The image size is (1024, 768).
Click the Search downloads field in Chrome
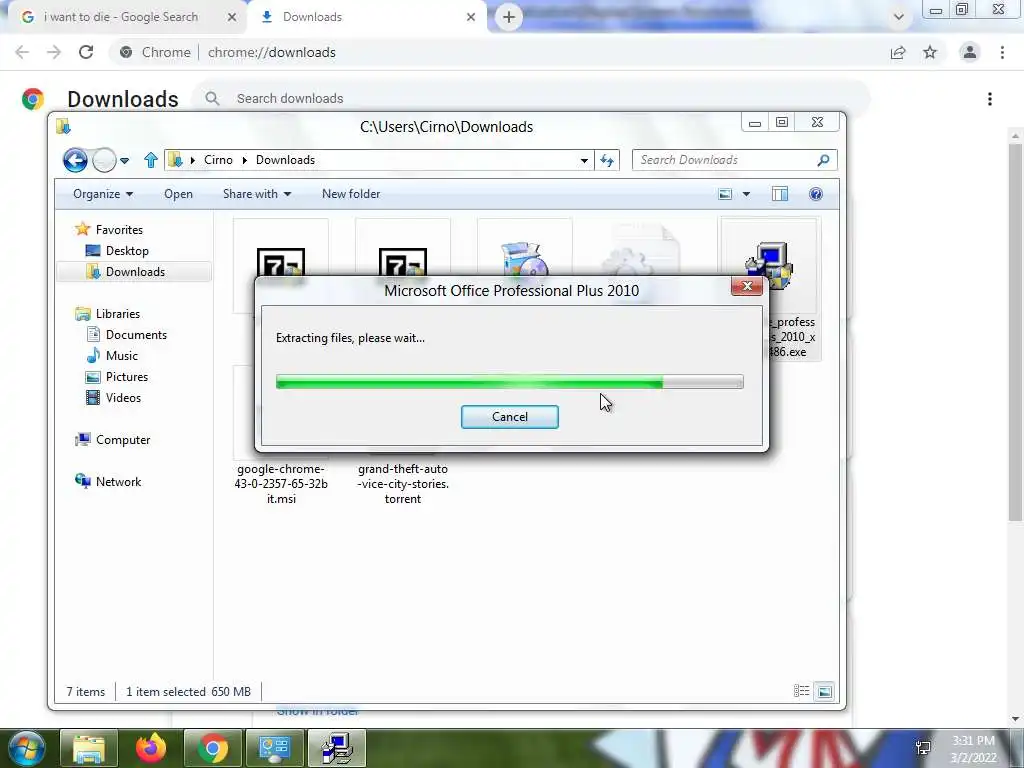pos(530,99)
